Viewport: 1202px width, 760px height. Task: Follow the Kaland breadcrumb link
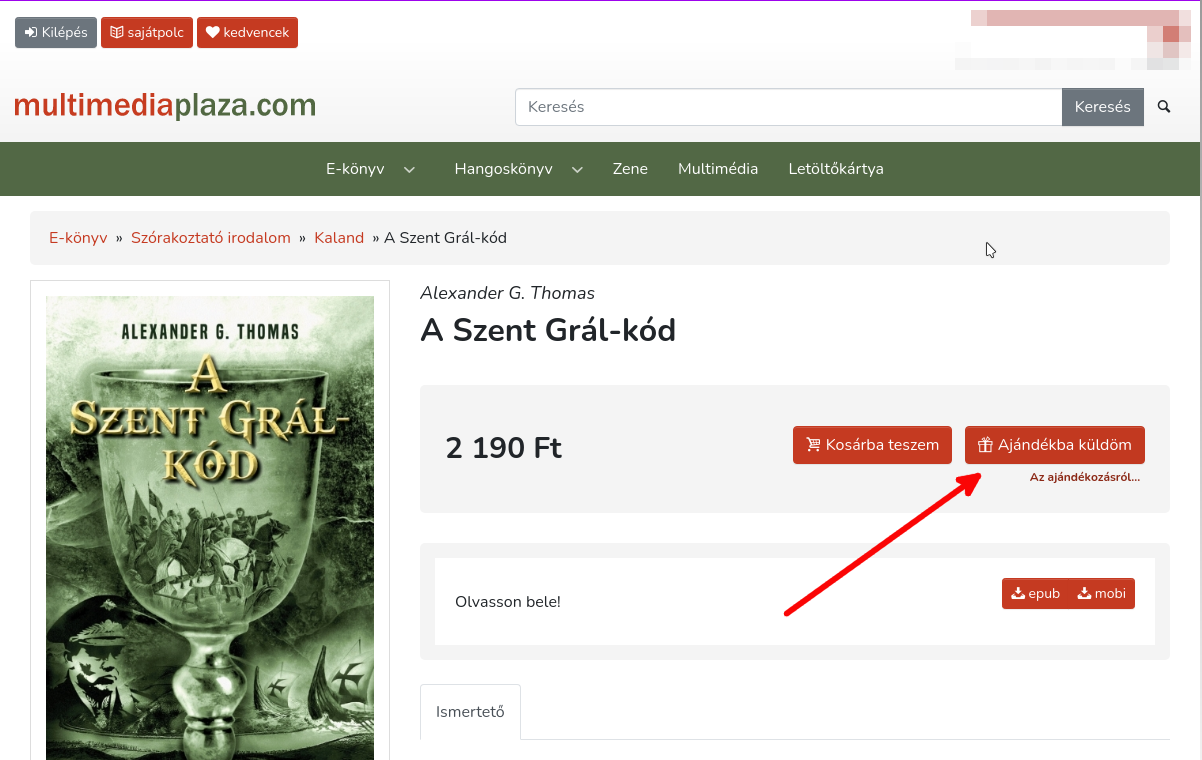click(x=339, y=238)
